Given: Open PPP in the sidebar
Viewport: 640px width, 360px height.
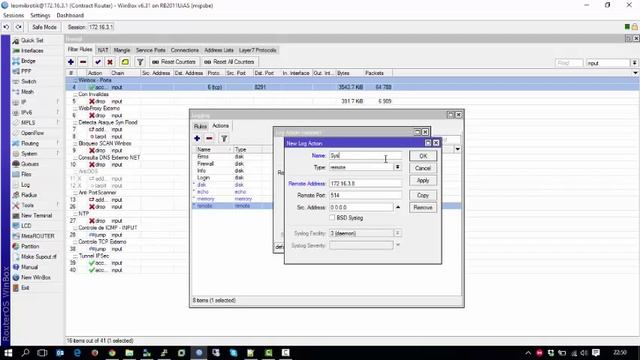Looking at the screenshot, I should tap(26, 71).
